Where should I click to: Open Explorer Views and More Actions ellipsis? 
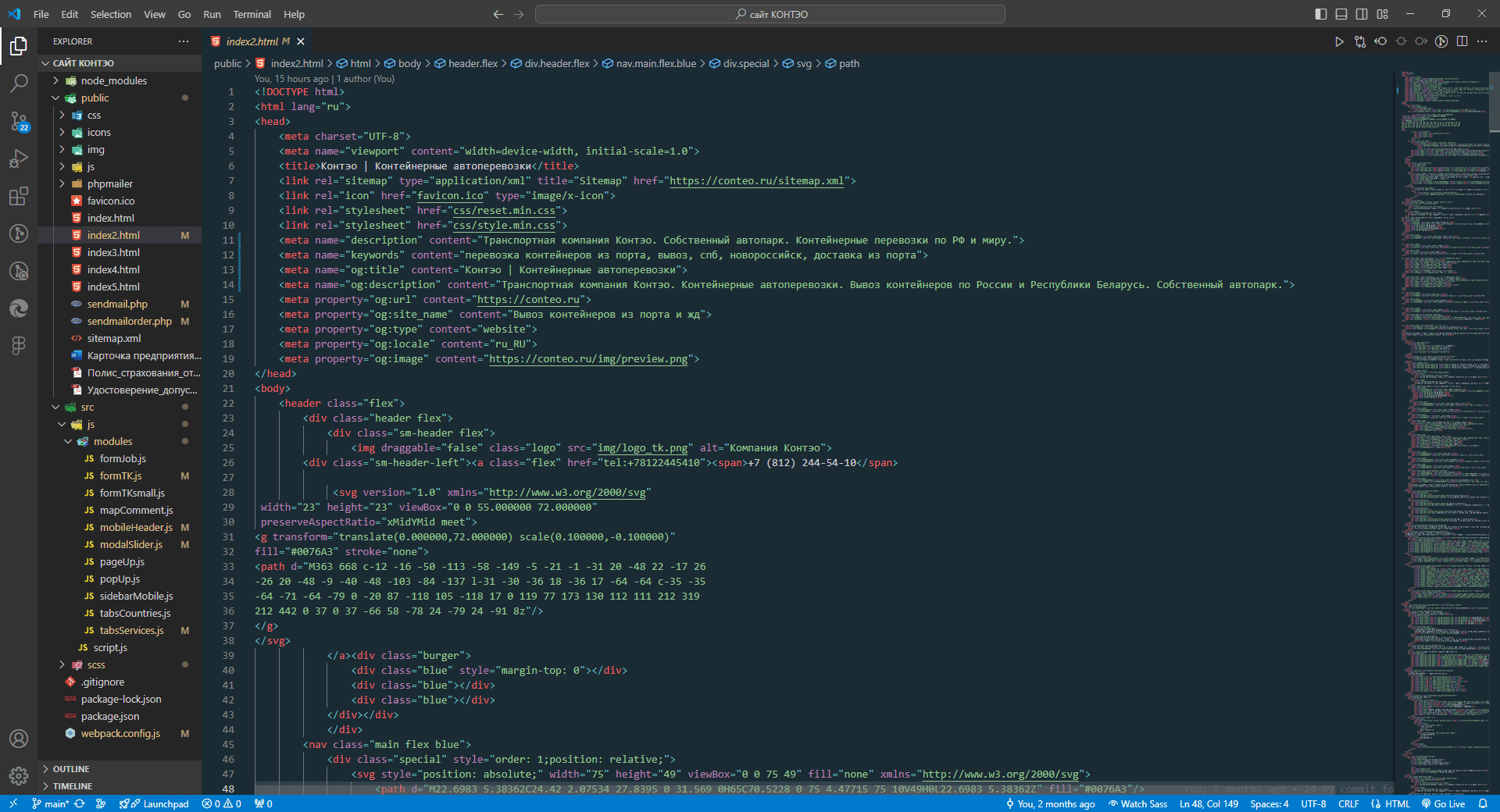click(184, 41)
